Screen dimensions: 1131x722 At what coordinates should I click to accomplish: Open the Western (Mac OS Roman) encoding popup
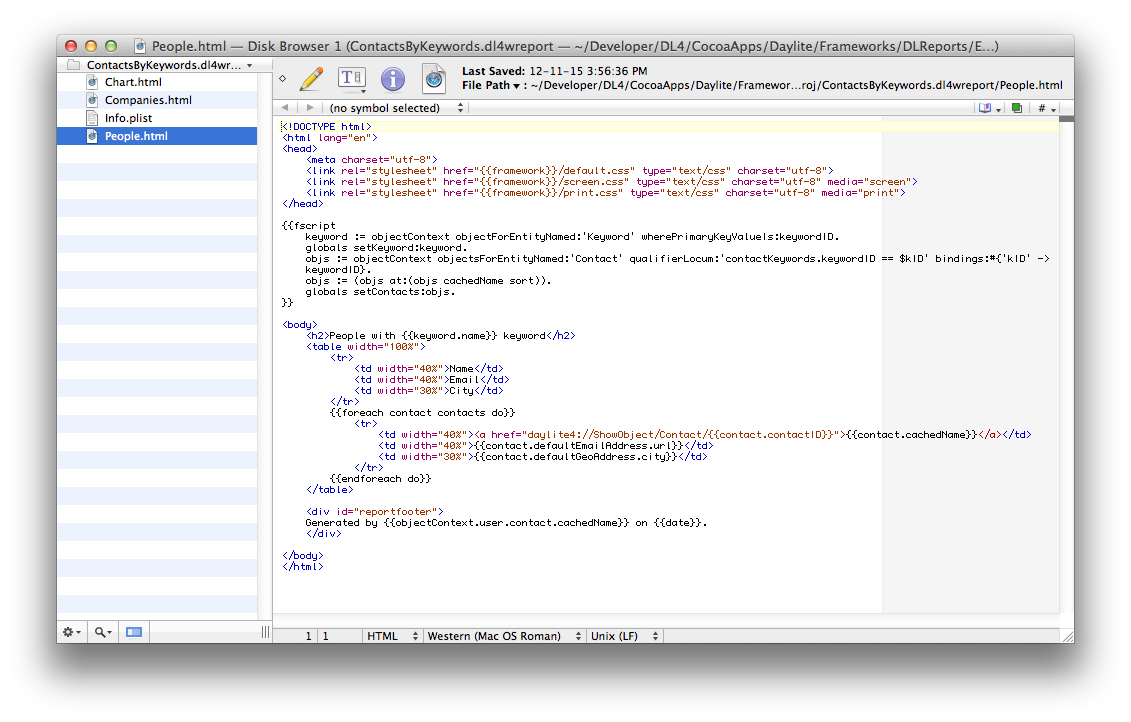503,636
